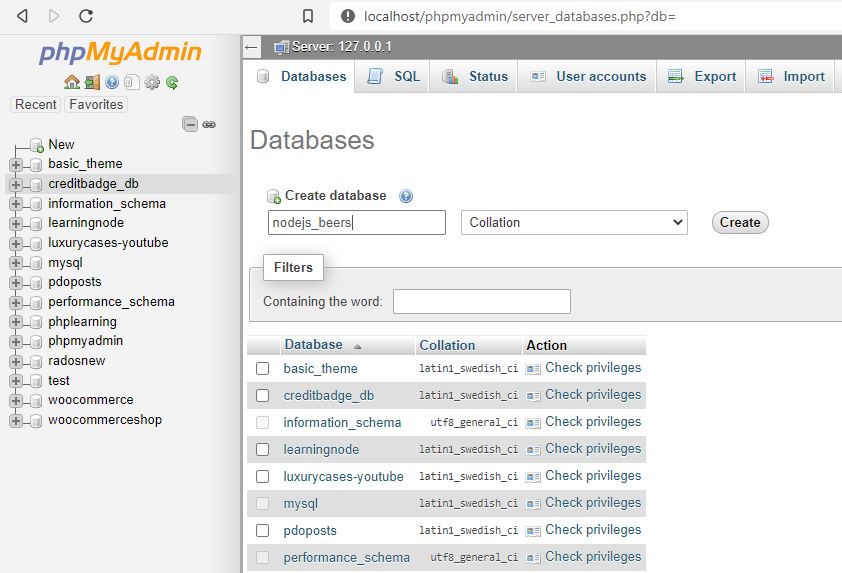The width and height of the screenshot is (842, 573).
Task: Collapse all tree items icon
Action: pyautogui.click(x=190, y=124)
